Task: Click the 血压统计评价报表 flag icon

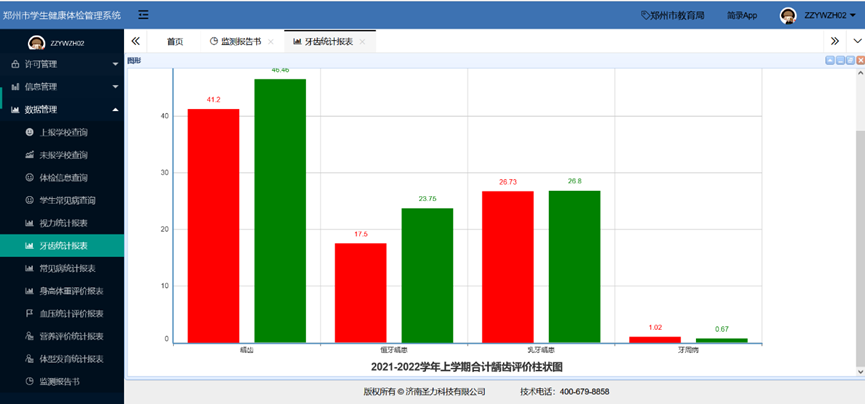Action: (29, 313)
